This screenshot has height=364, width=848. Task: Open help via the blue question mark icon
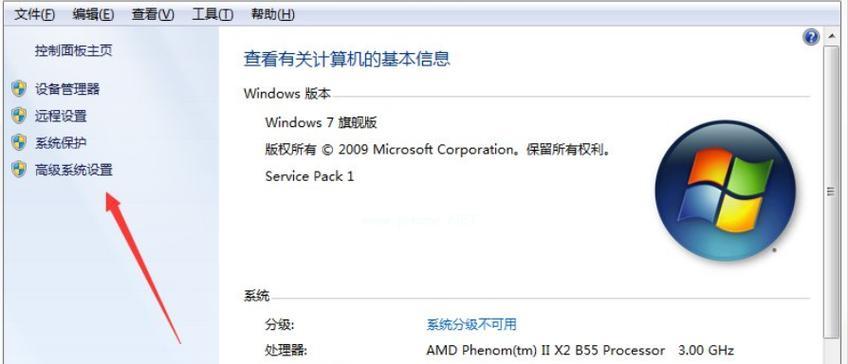(812, 37)
